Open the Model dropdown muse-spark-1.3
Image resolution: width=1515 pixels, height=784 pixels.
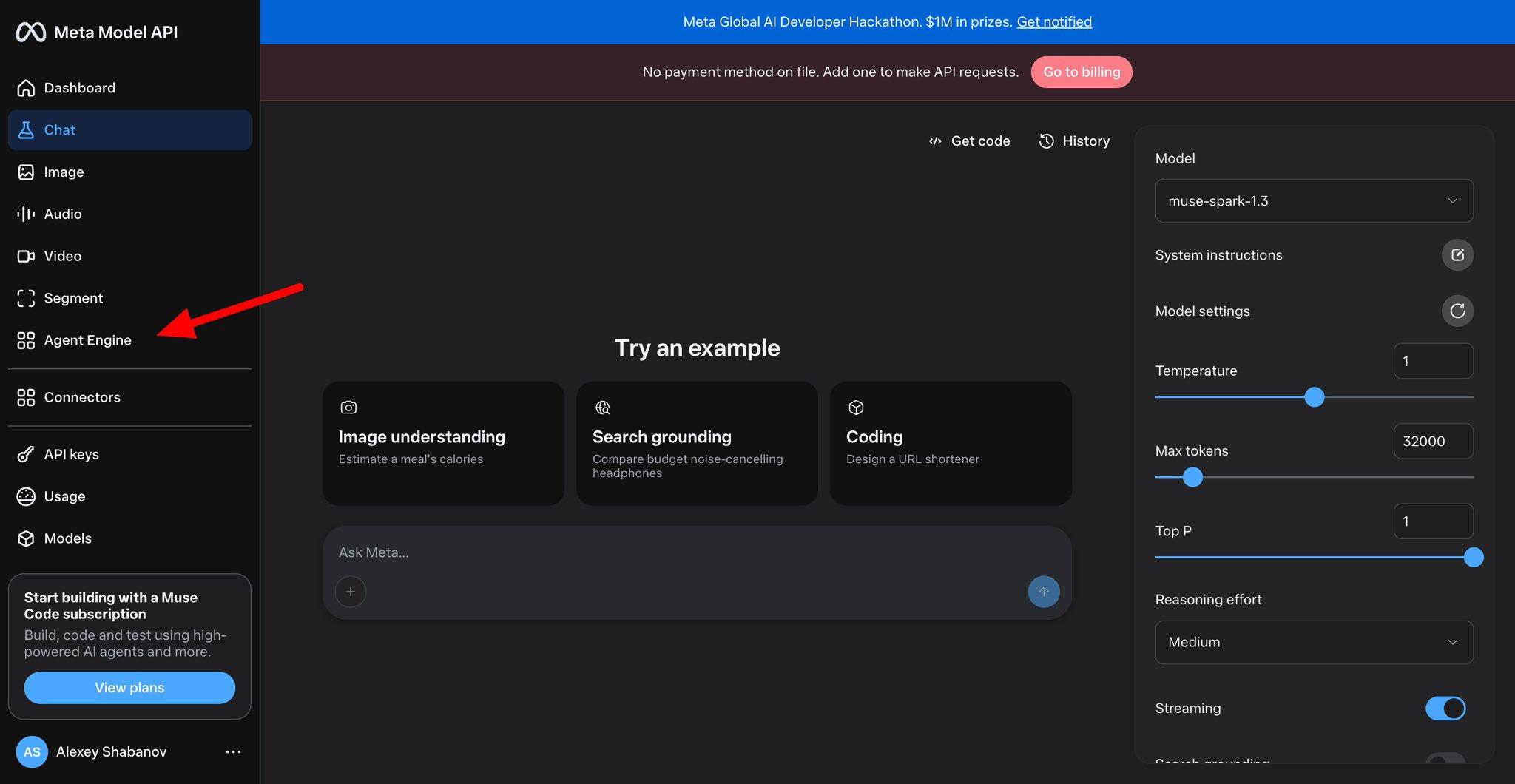pyautogui.click(x=1314, y=201)
